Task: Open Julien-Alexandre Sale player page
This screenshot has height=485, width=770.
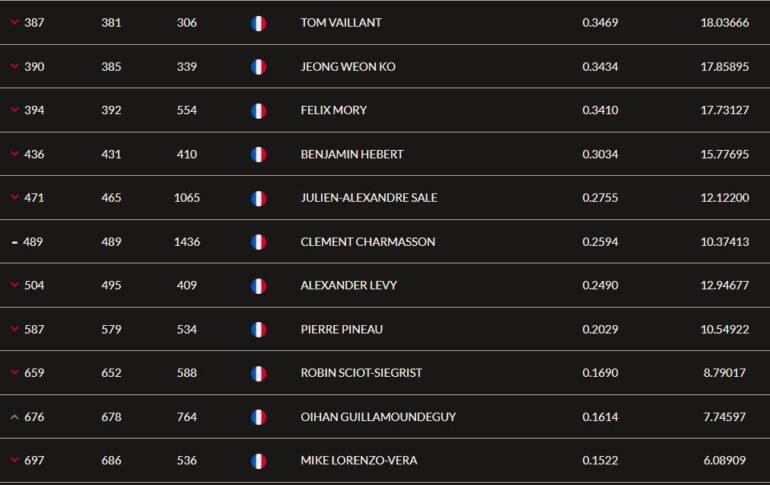Action: point(369,198)
